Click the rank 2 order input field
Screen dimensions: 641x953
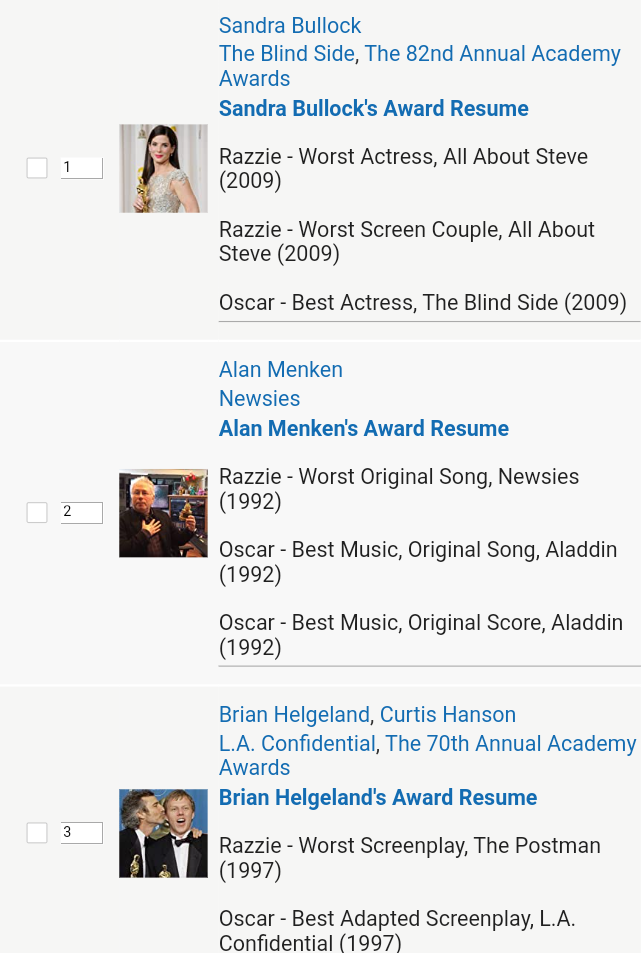tap(82, 513)
